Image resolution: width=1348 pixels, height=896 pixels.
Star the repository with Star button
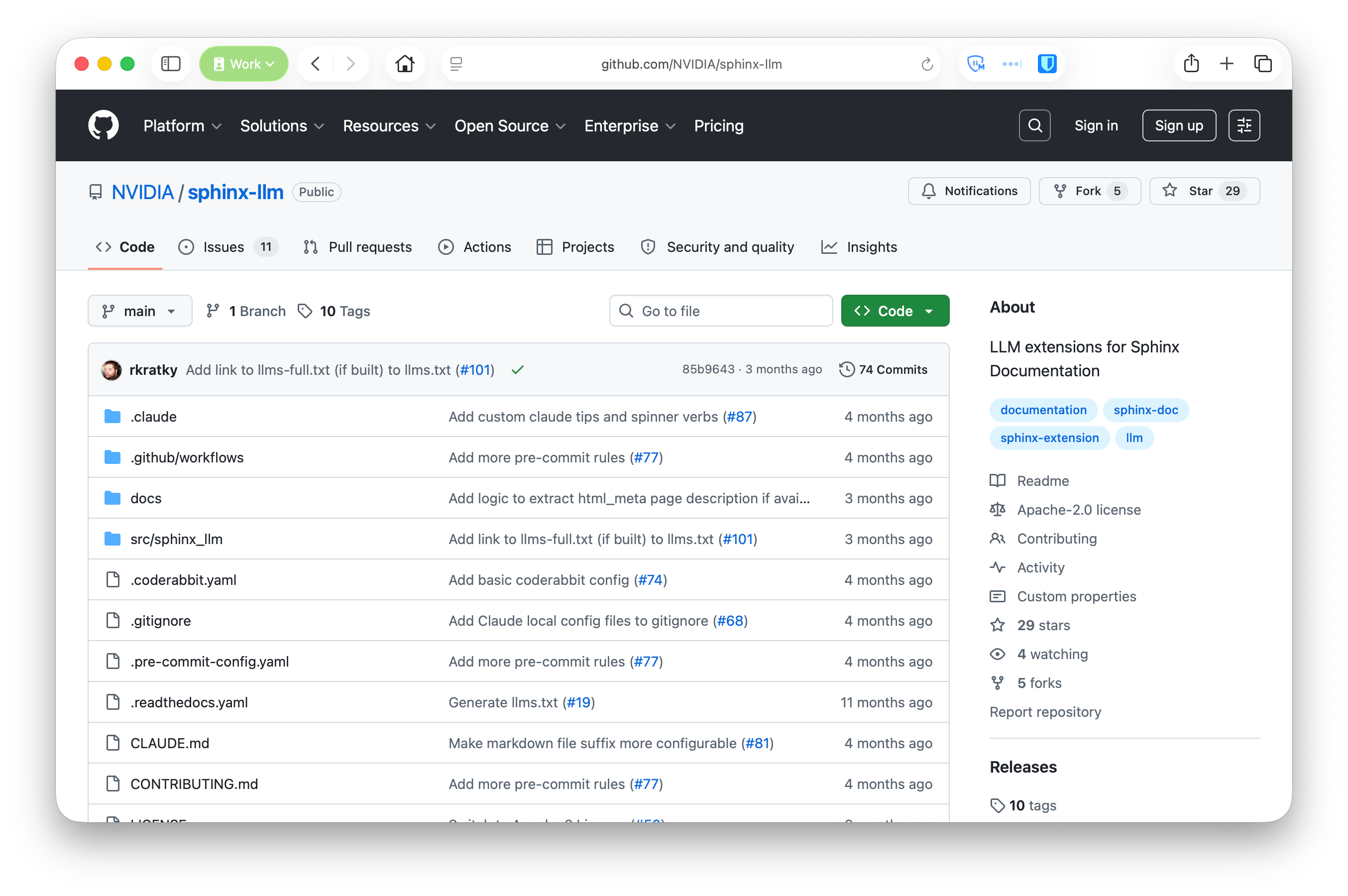click(1204, 191)
